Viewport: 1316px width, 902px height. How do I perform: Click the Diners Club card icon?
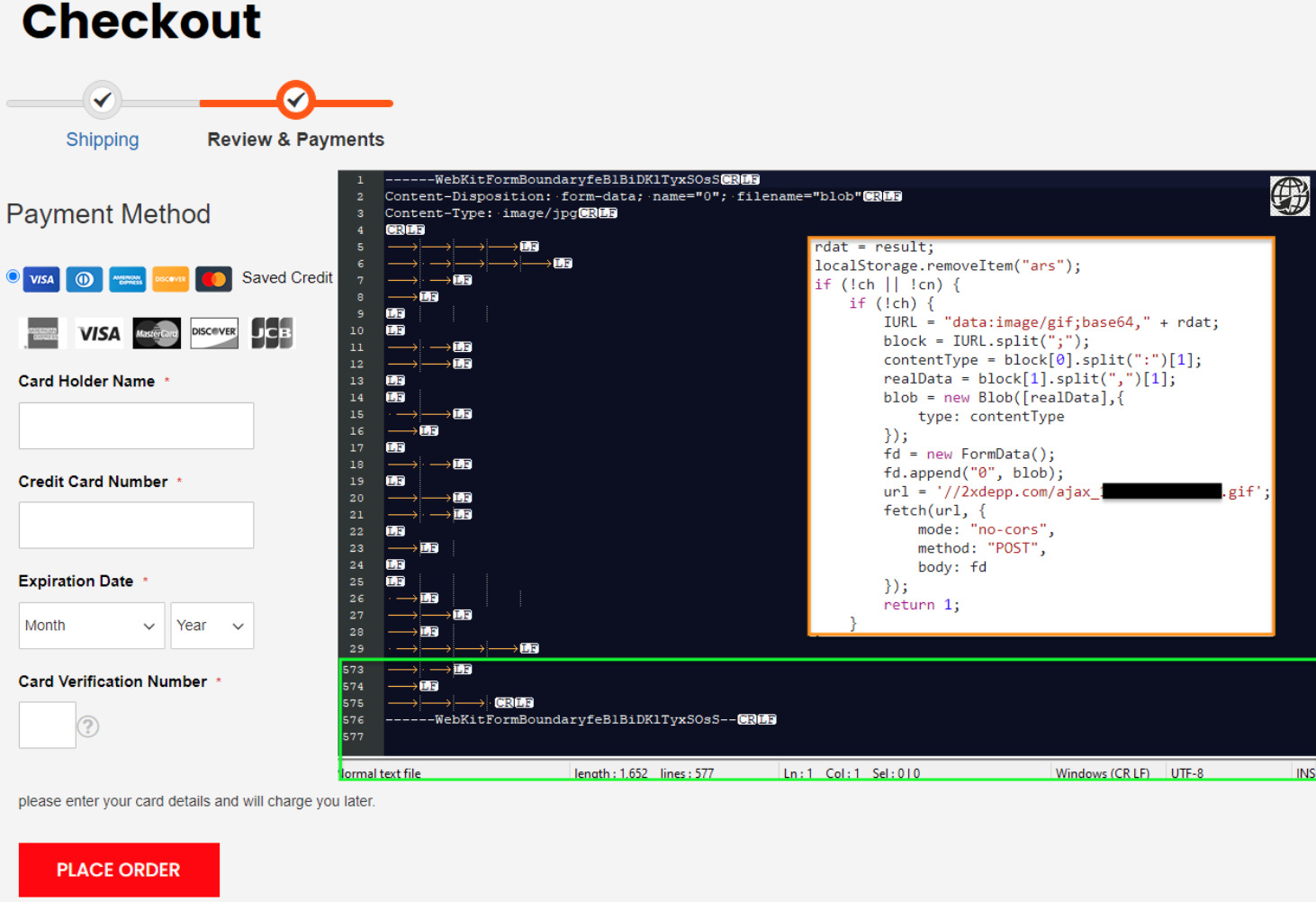[84, 279]
